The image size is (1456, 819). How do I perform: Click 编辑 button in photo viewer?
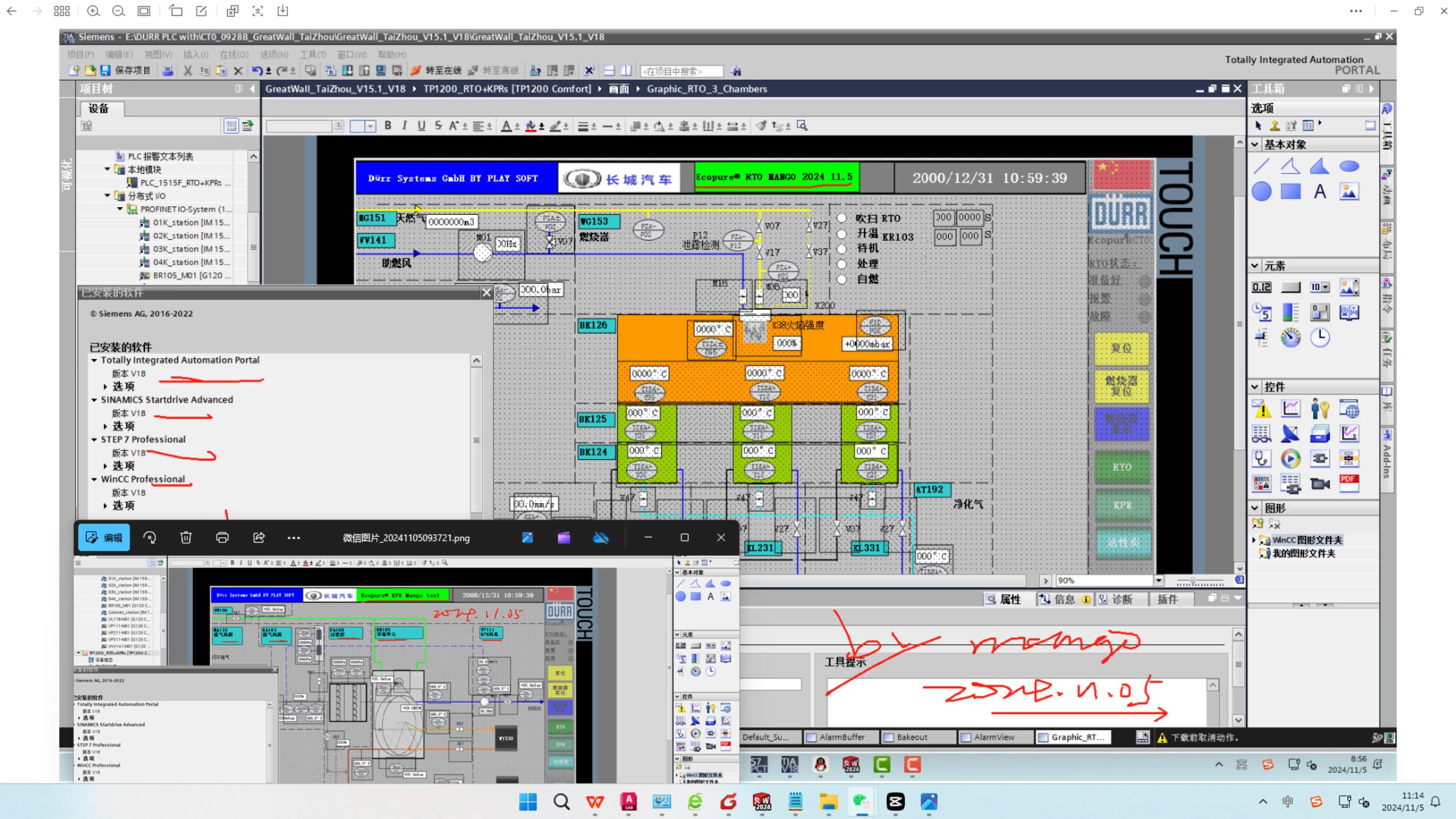click(x=104, y=538)
